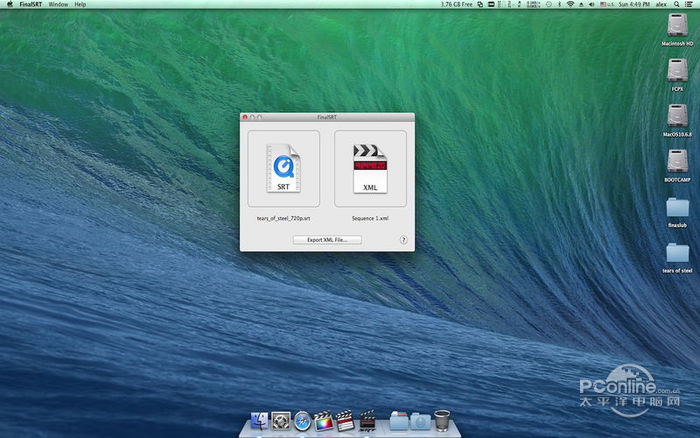The image size is (700, 438).
Task: Open the red-and-white clapperboard app in the Dock
Action: (x=345, y=421)
